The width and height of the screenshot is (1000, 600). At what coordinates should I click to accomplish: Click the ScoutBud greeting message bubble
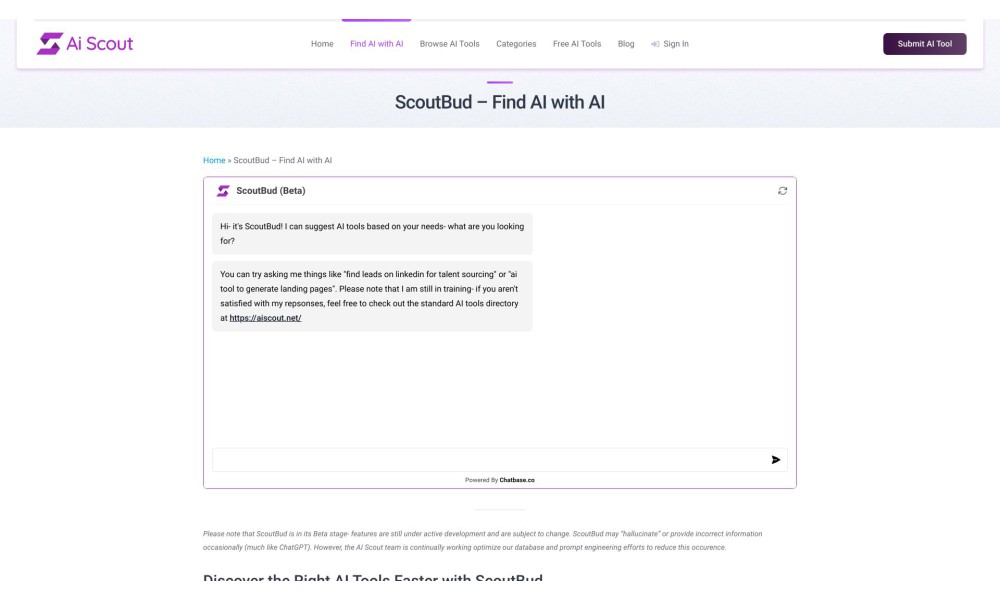372,233
